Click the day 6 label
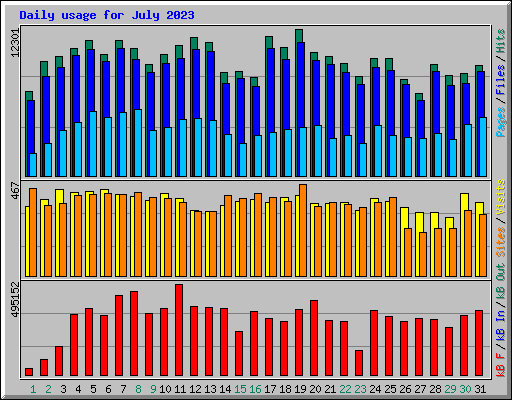 pos(108,389)
